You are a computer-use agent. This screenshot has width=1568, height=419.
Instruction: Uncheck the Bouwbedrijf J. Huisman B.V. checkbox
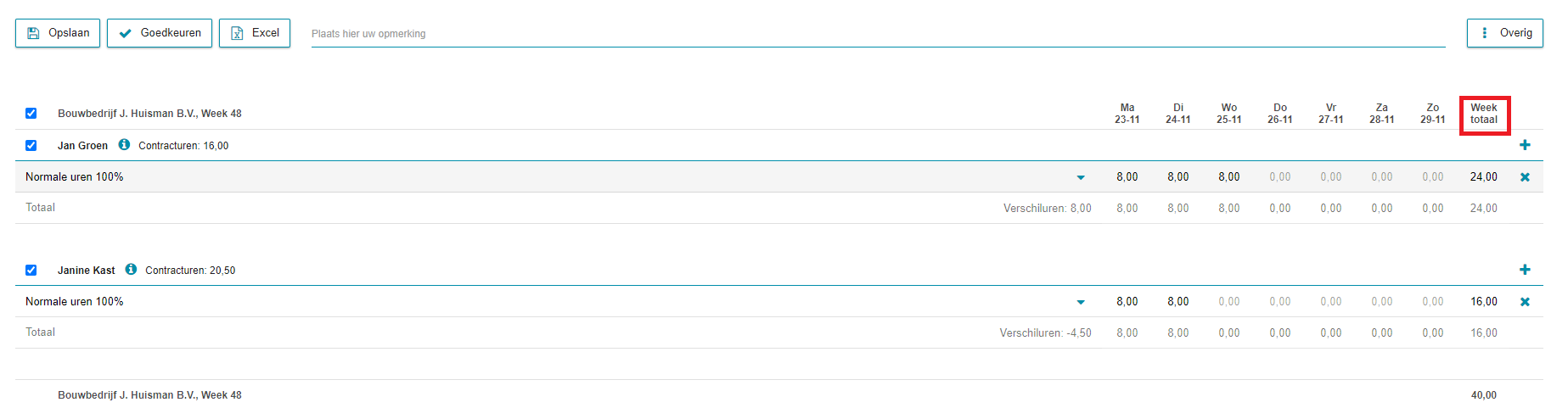click(x=31, y=113)
